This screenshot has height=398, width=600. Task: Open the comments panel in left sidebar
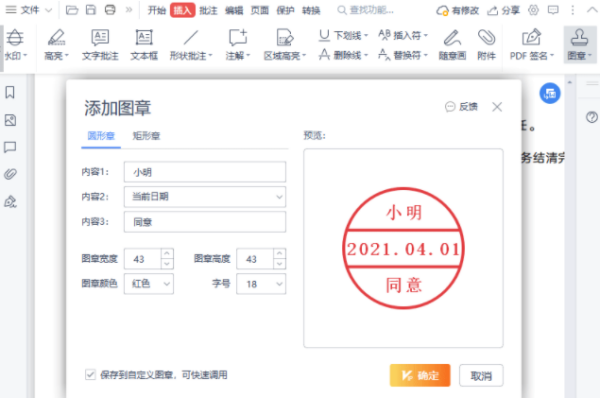10,147
